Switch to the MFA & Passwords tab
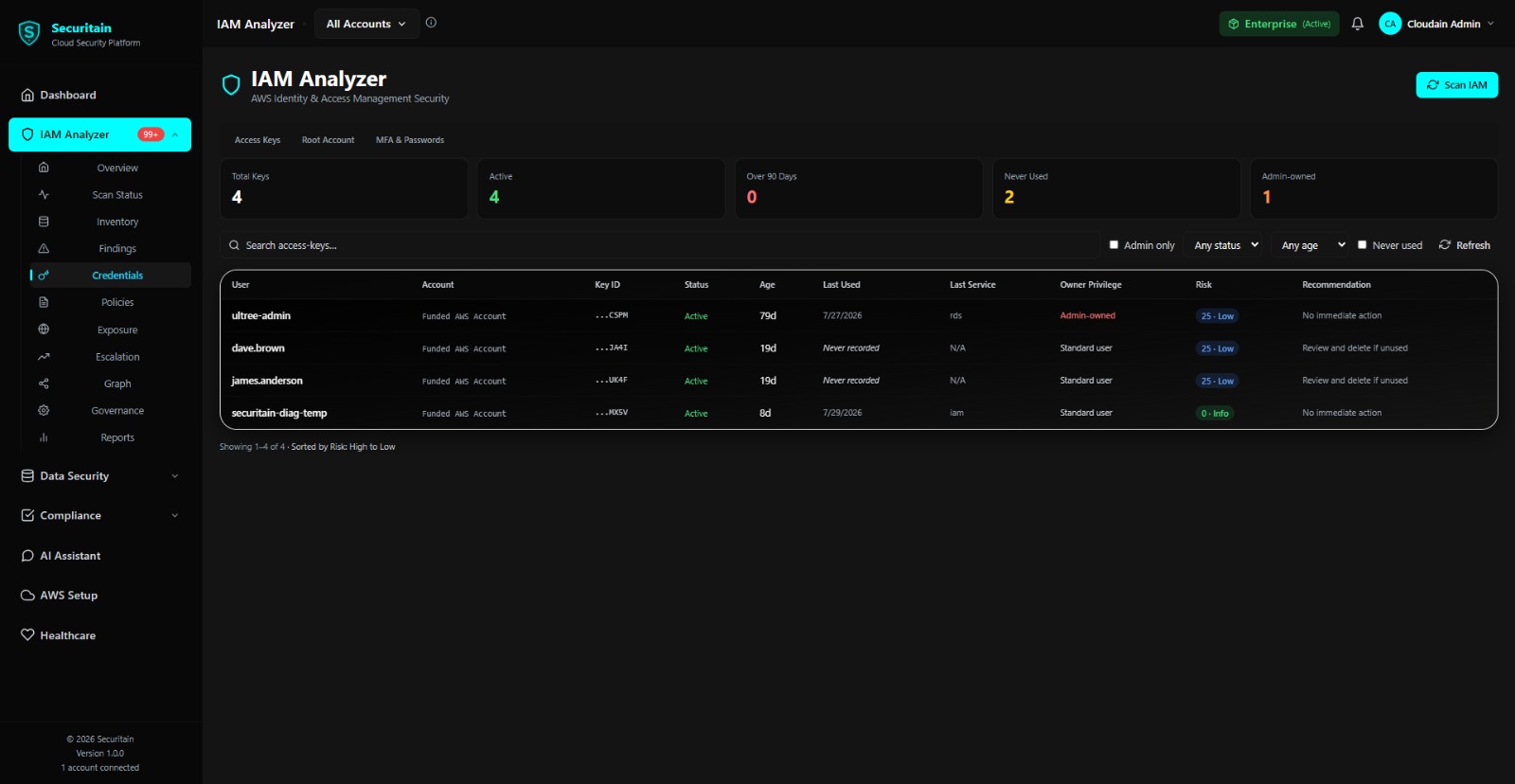 click(x=410, y=140)
